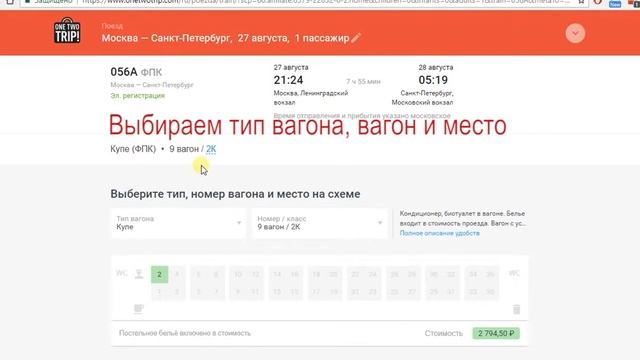
Task: Click the pencil icon to edit search
Action: pyautogui.click(x=356, y=38)
